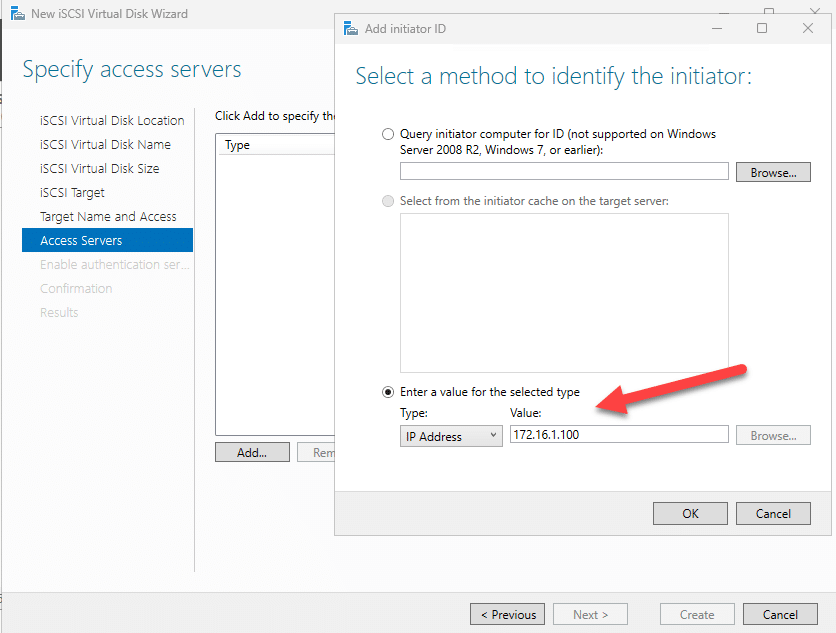Screen dimensions: 836x633
Task: Select "Query initiator computer for ID" option
Action: click(x=388, y=133)
